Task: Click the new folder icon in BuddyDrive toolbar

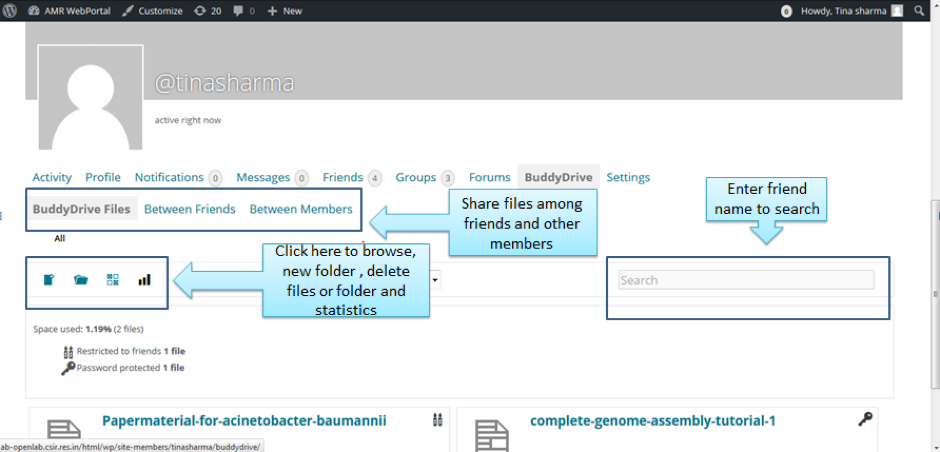Action: 81,280
